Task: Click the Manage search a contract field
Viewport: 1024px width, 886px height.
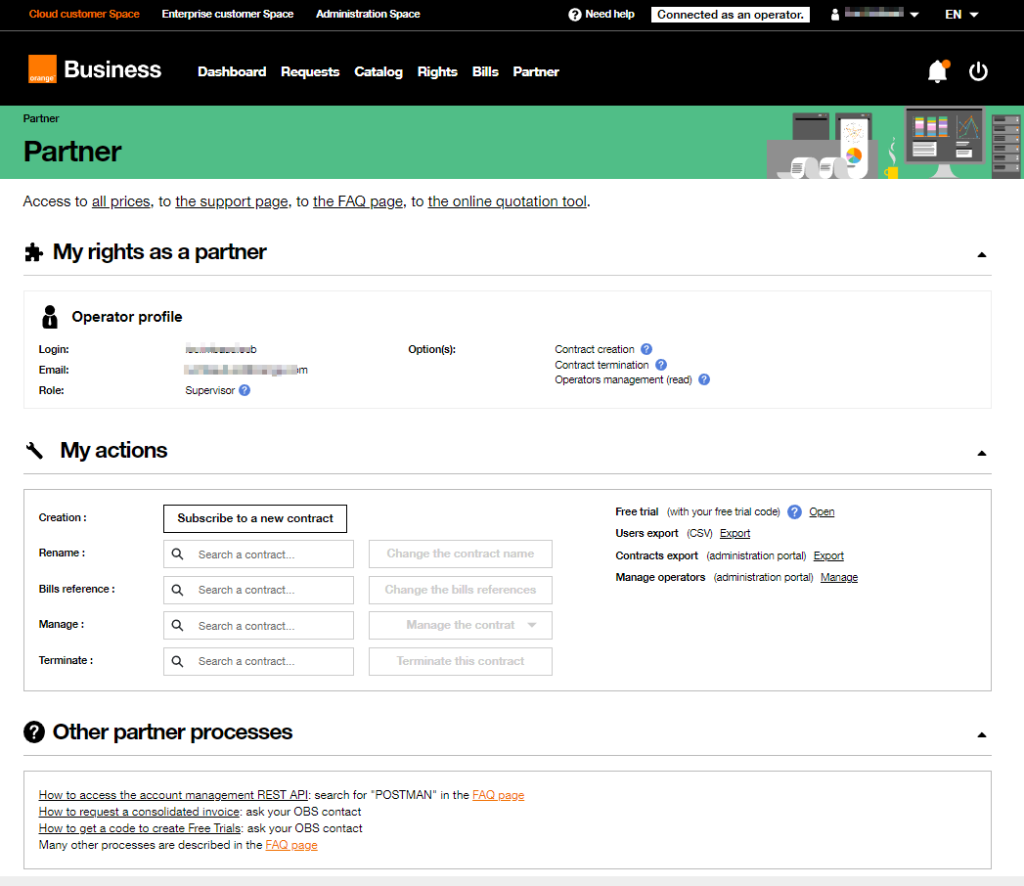Action: pyautogui.click(x=259, y=625)
